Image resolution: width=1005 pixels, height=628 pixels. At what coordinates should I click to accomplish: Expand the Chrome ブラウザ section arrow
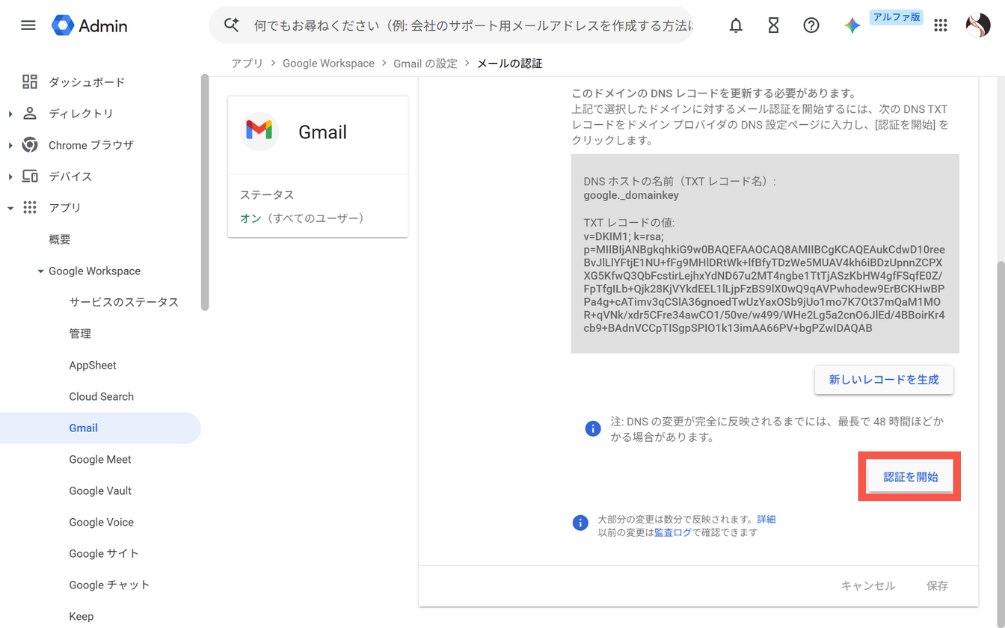10,145
